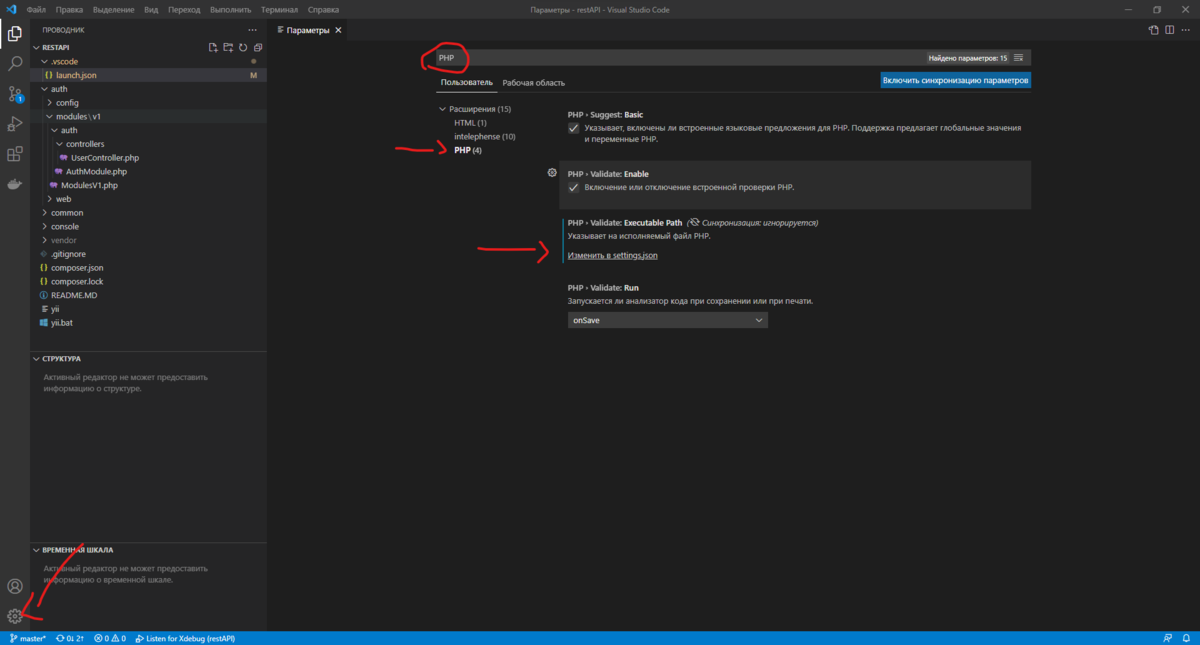This screenshot has height=645, width=1200.
Task: Open the Терминал menu
Action: [x=279, y=9]
